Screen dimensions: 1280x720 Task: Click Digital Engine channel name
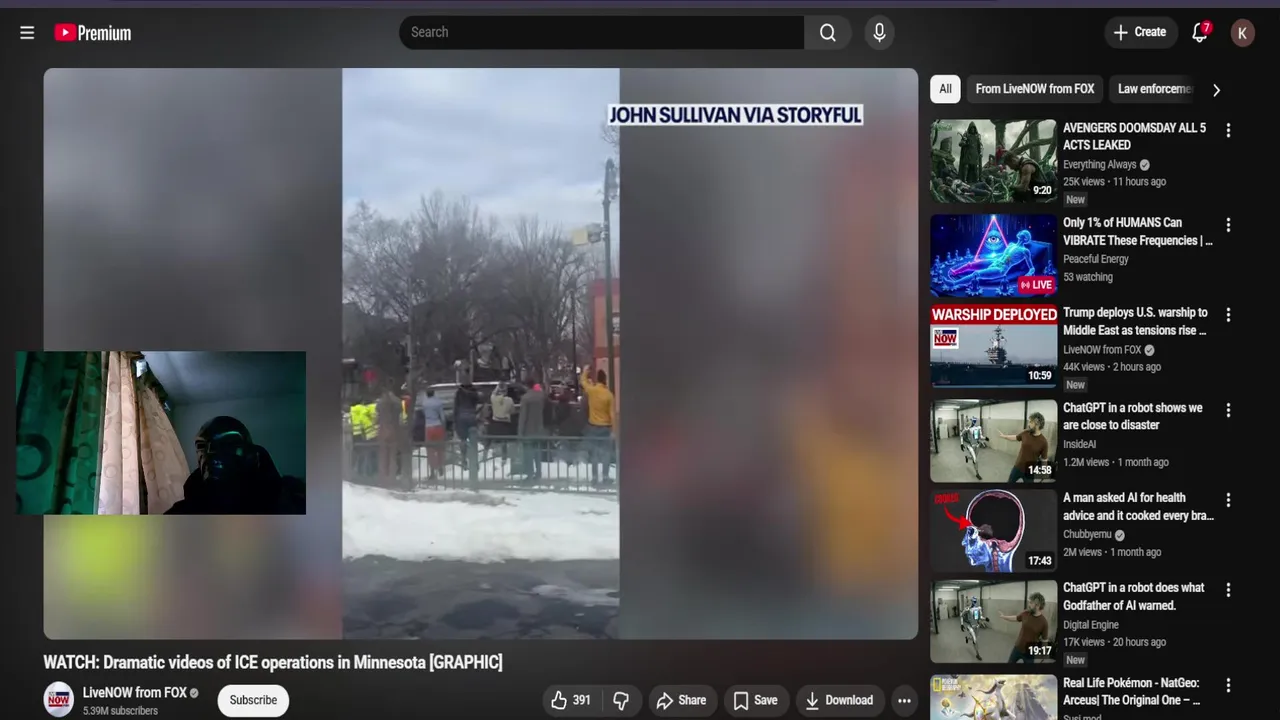coord(1091,625)
